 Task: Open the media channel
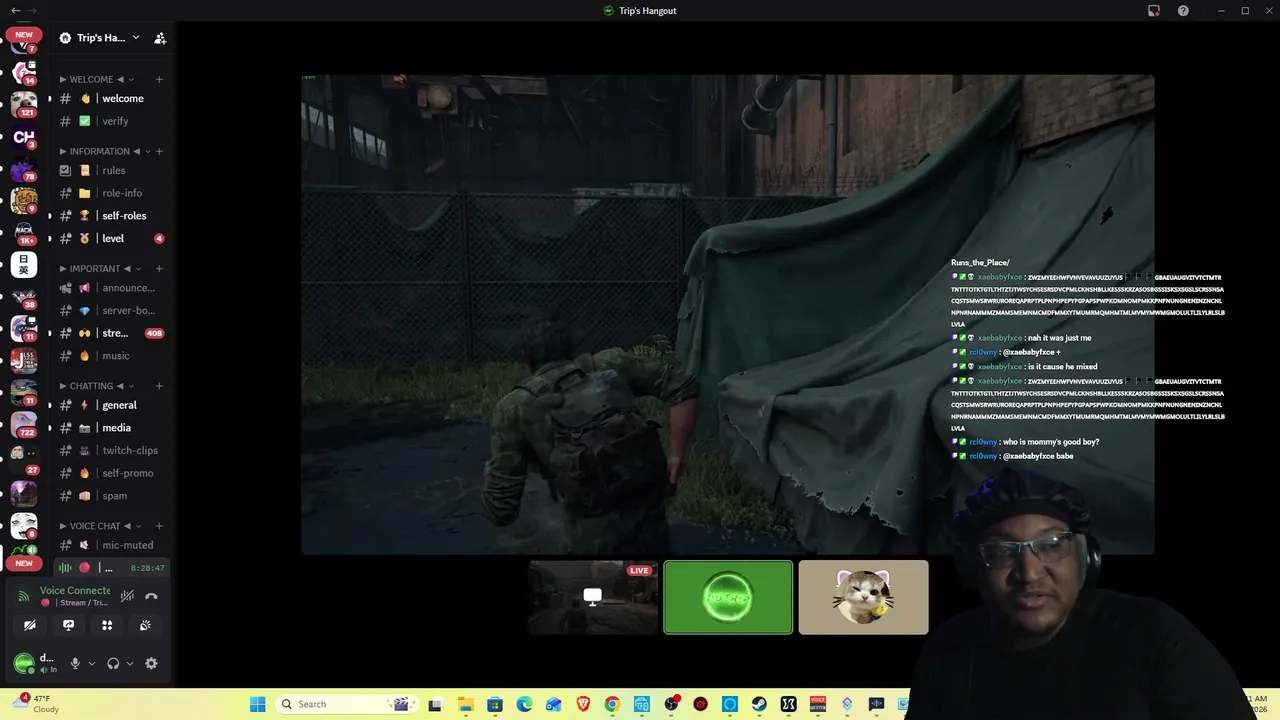(x=112, y=427)
